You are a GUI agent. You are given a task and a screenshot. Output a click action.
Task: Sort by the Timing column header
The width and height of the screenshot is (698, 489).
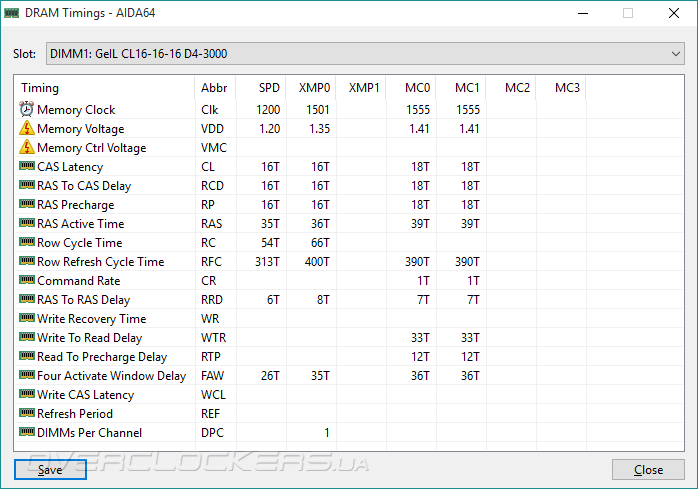[x=105, y=88]
